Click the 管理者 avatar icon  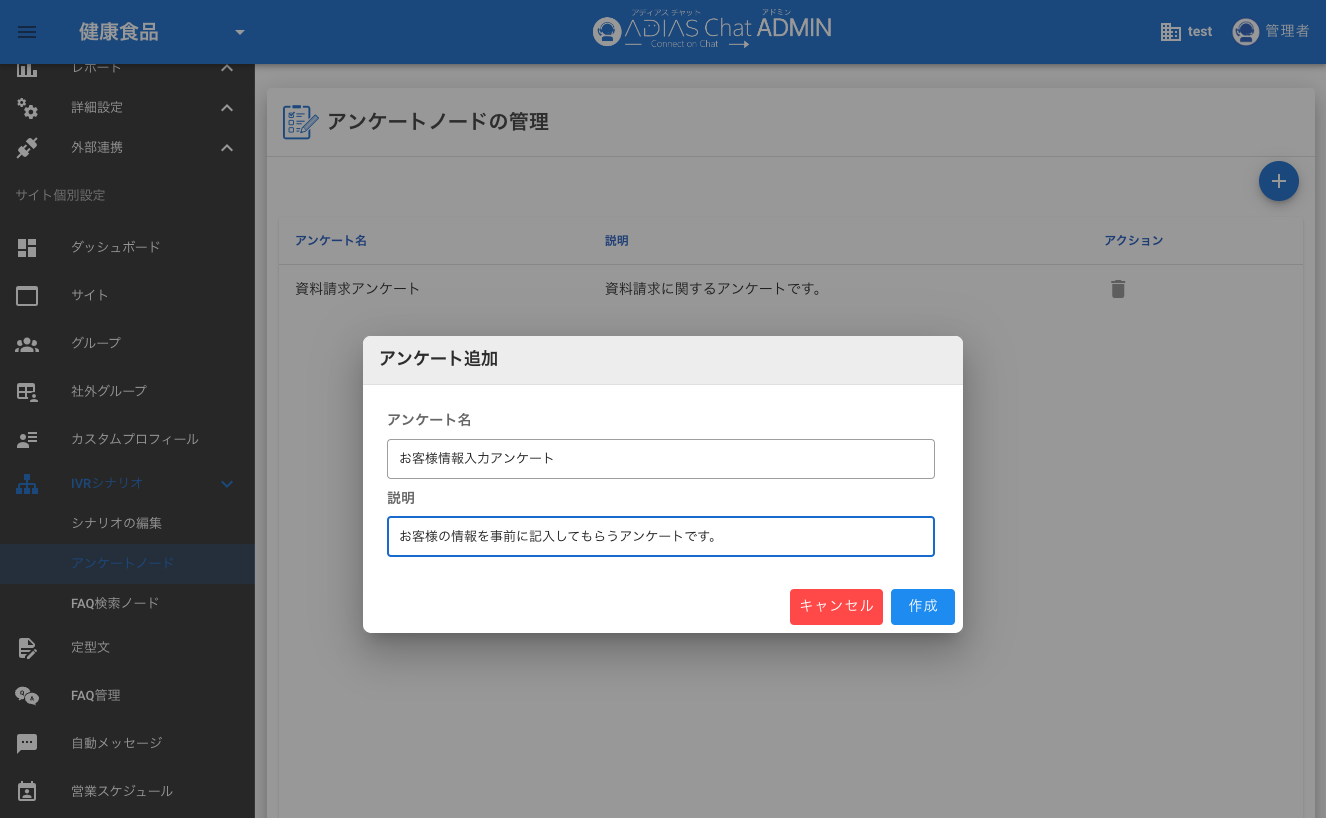1245,32
